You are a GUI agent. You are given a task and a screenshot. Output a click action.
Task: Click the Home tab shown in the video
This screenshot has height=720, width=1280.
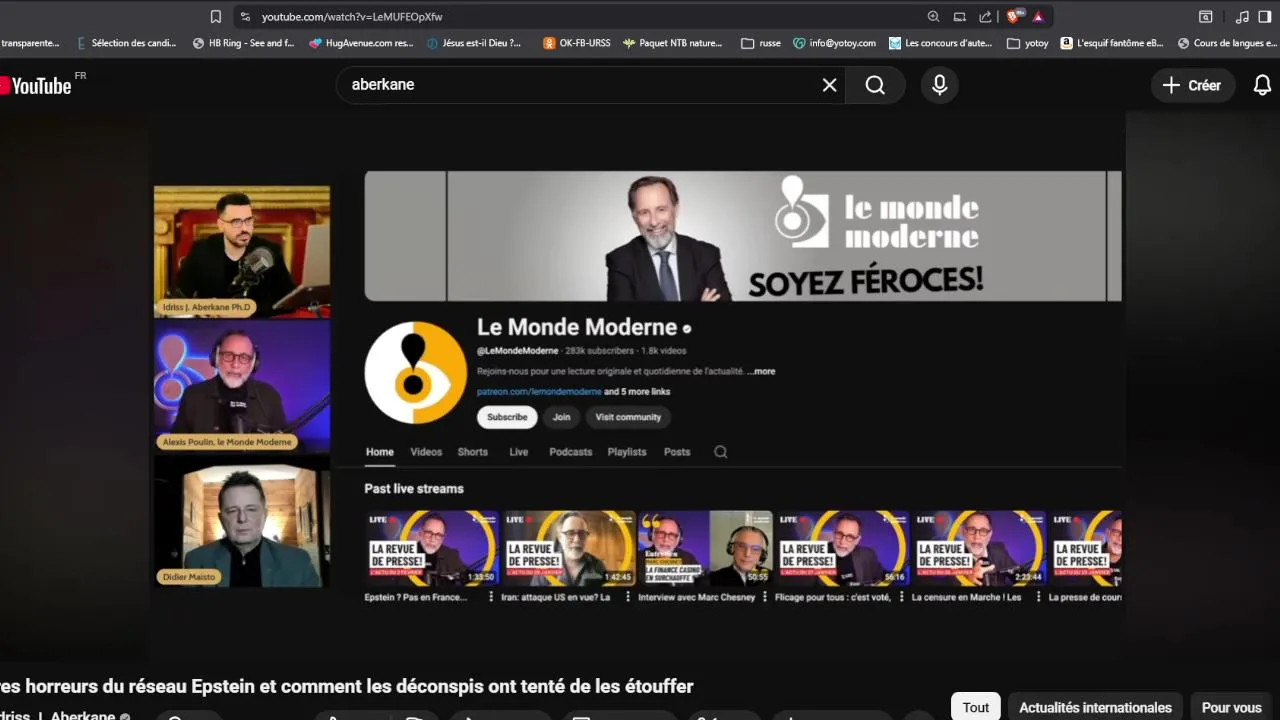379,452
